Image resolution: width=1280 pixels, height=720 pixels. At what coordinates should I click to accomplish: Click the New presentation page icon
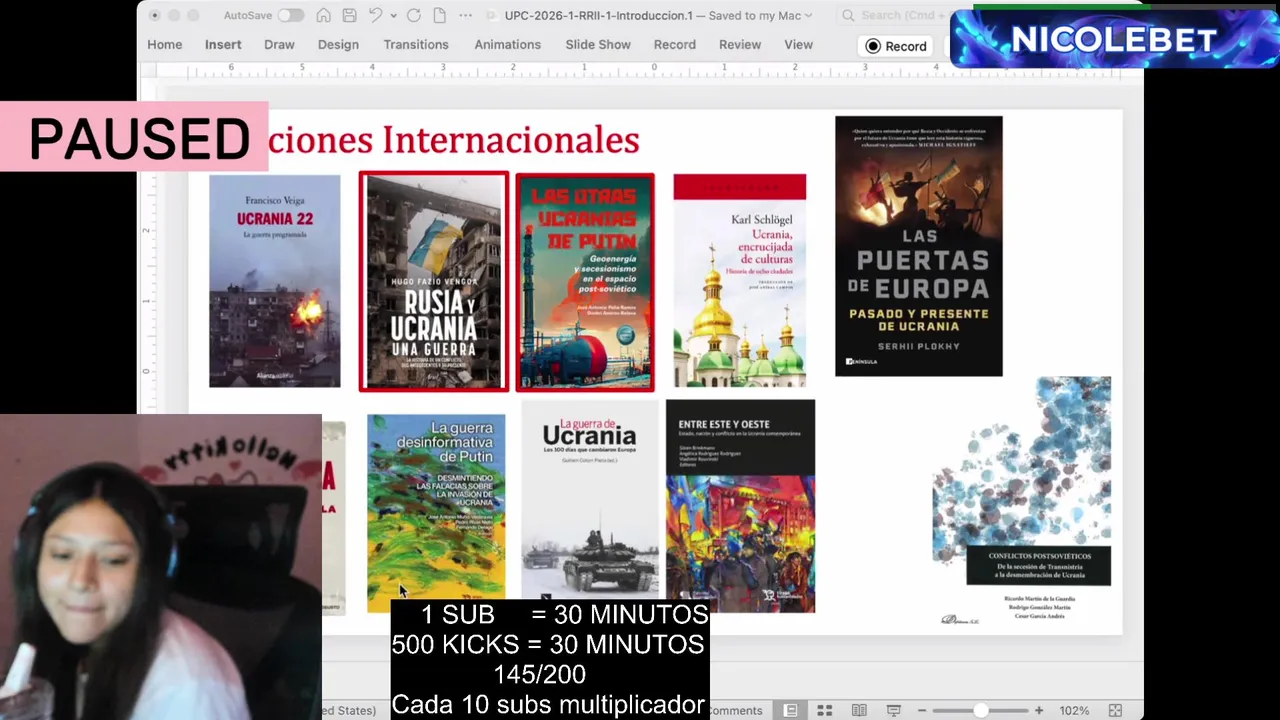(x=440, y=15)
